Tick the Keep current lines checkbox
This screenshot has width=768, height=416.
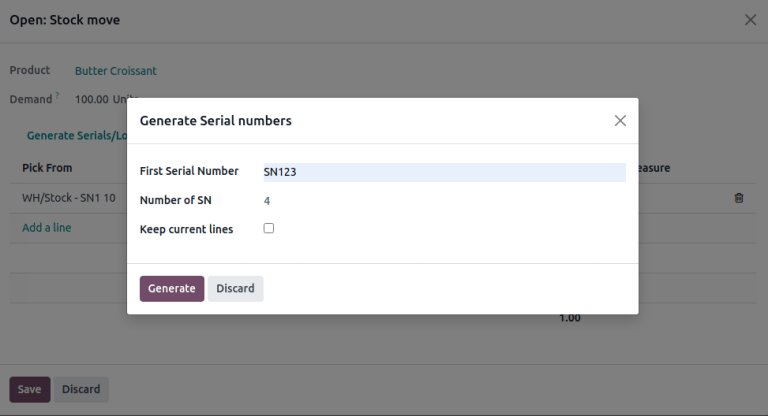point(268,228)
